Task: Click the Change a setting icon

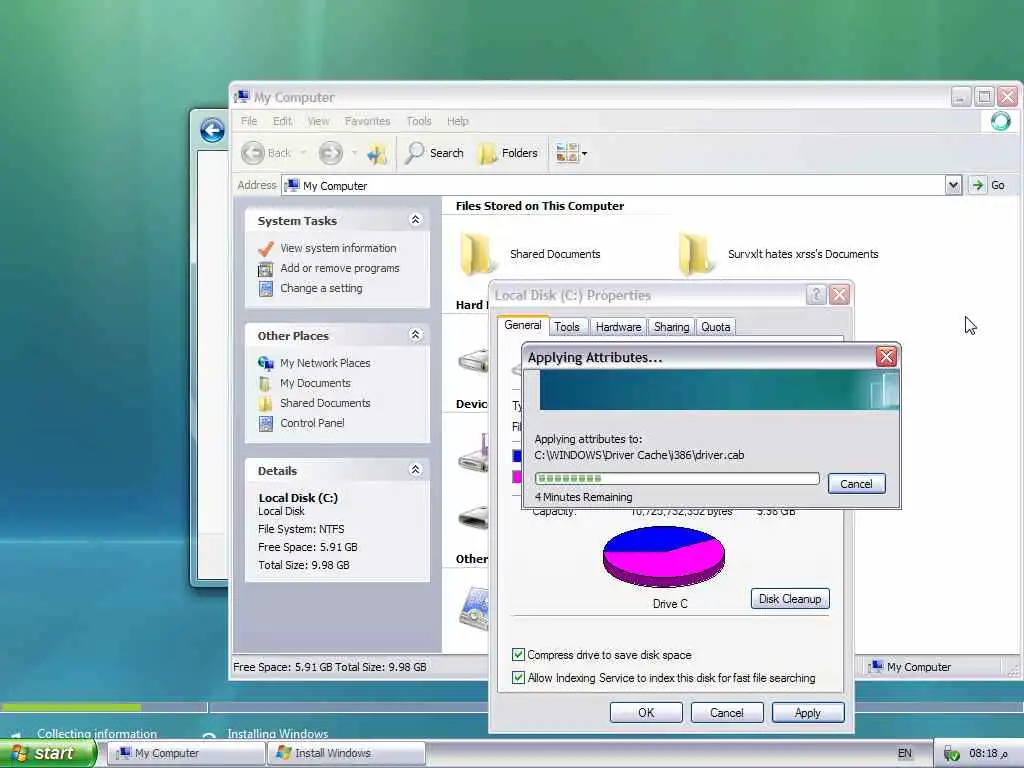Action: pyautogui.click(x=265, y=289)
